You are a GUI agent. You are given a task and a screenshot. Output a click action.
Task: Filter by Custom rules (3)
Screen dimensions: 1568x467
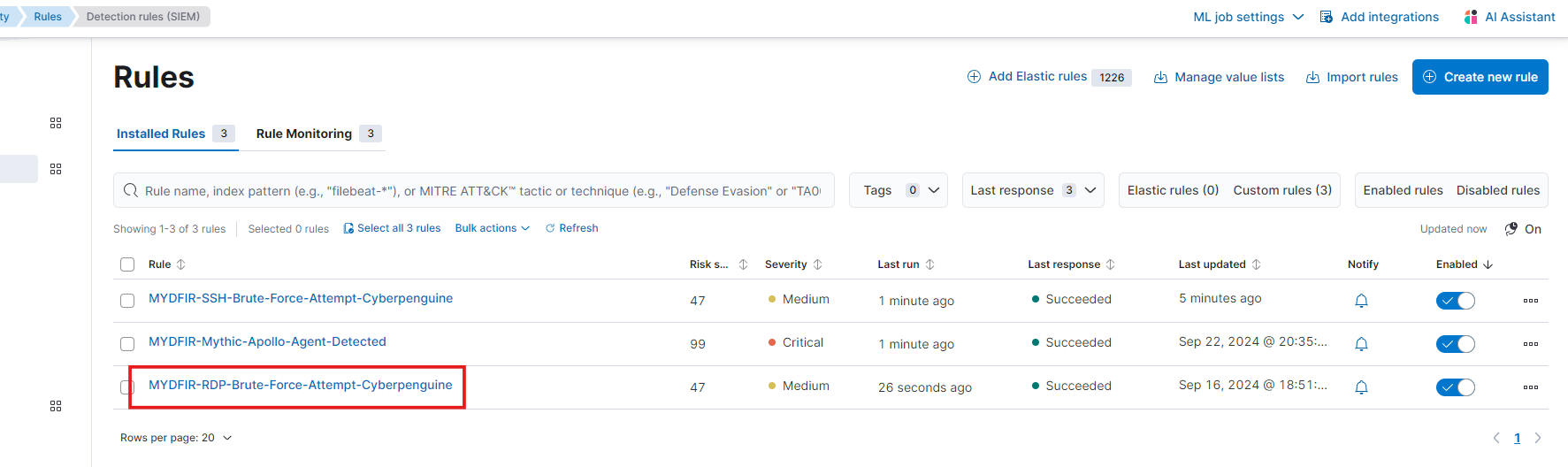(1282, 190)
